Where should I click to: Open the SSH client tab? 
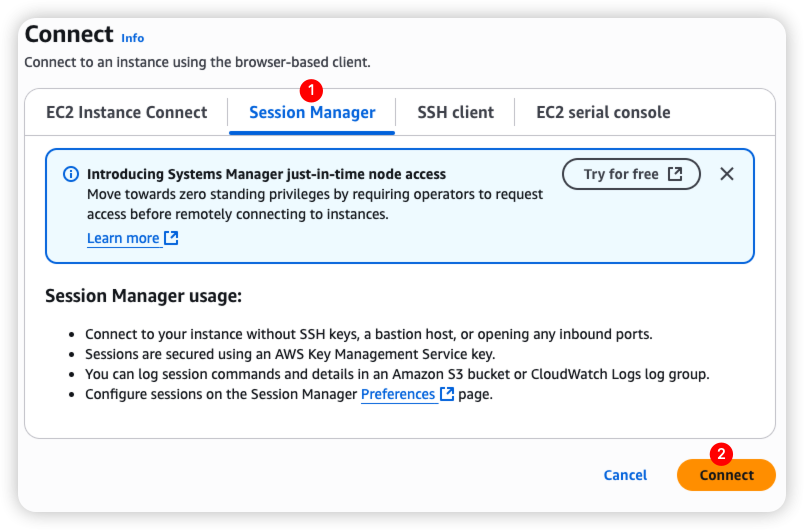coord(455,112)
